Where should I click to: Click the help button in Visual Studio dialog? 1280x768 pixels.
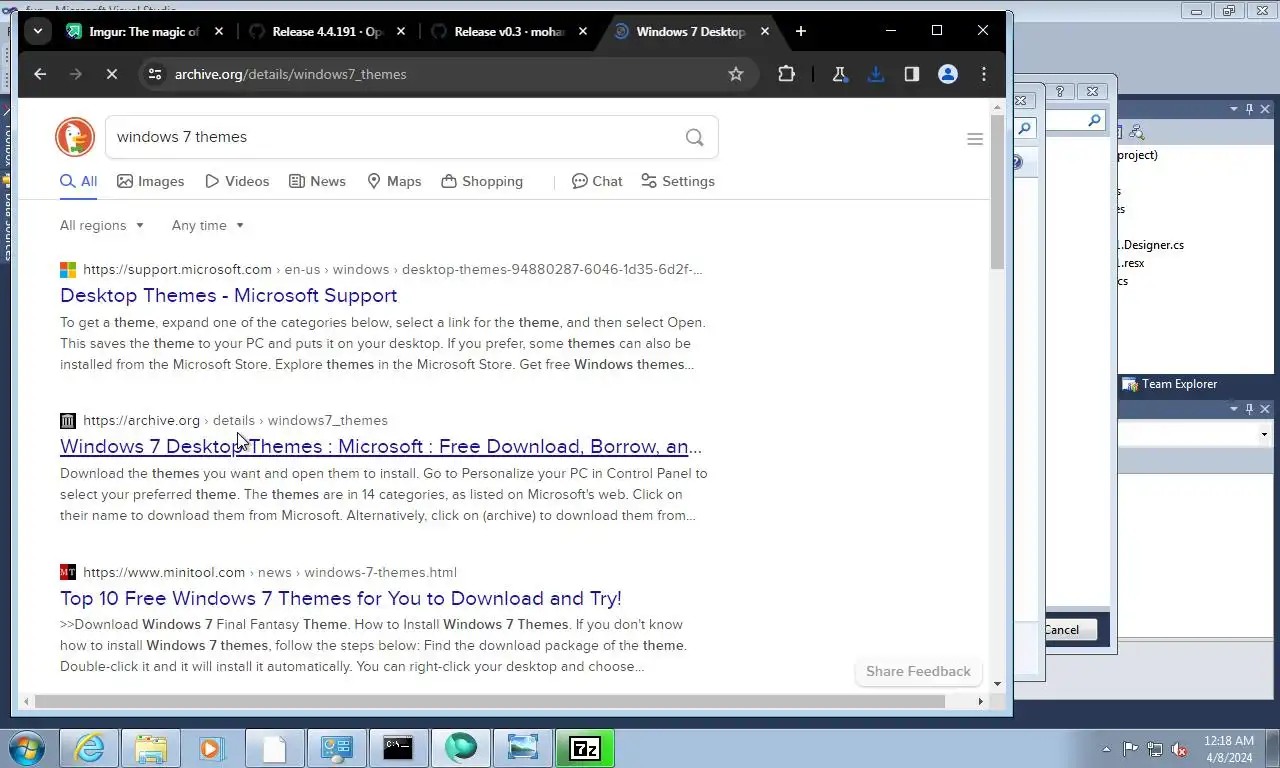1060,91
